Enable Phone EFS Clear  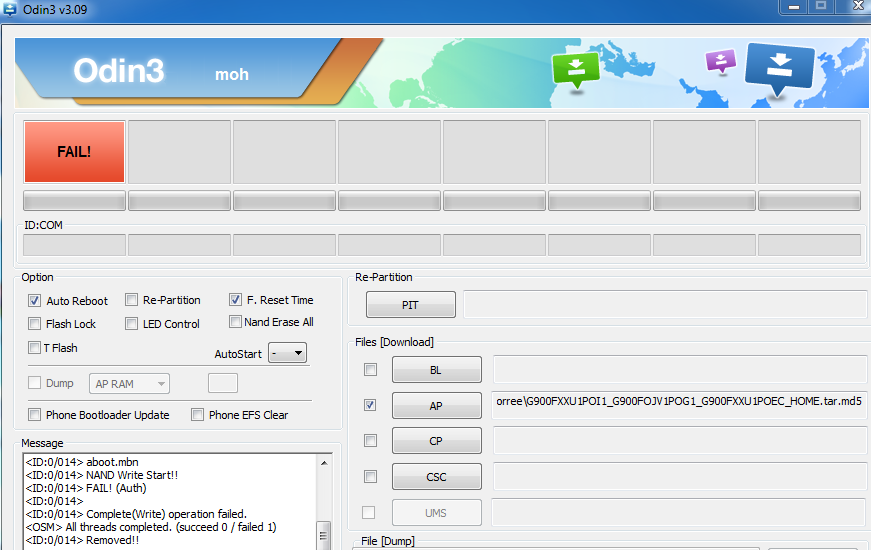[x=197, y=414]
